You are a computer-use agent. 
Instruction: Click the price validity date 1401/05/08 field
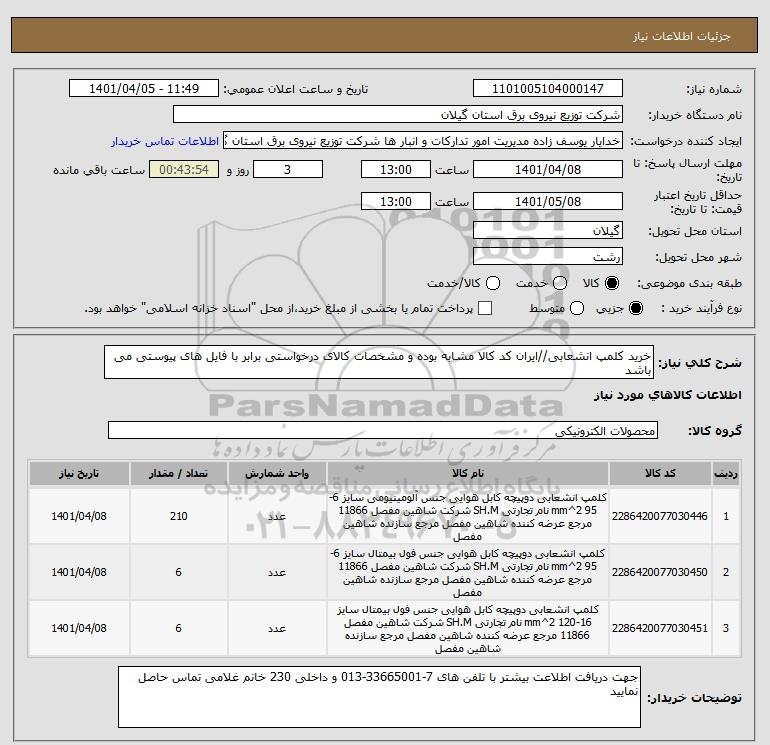tap(548, 202)
